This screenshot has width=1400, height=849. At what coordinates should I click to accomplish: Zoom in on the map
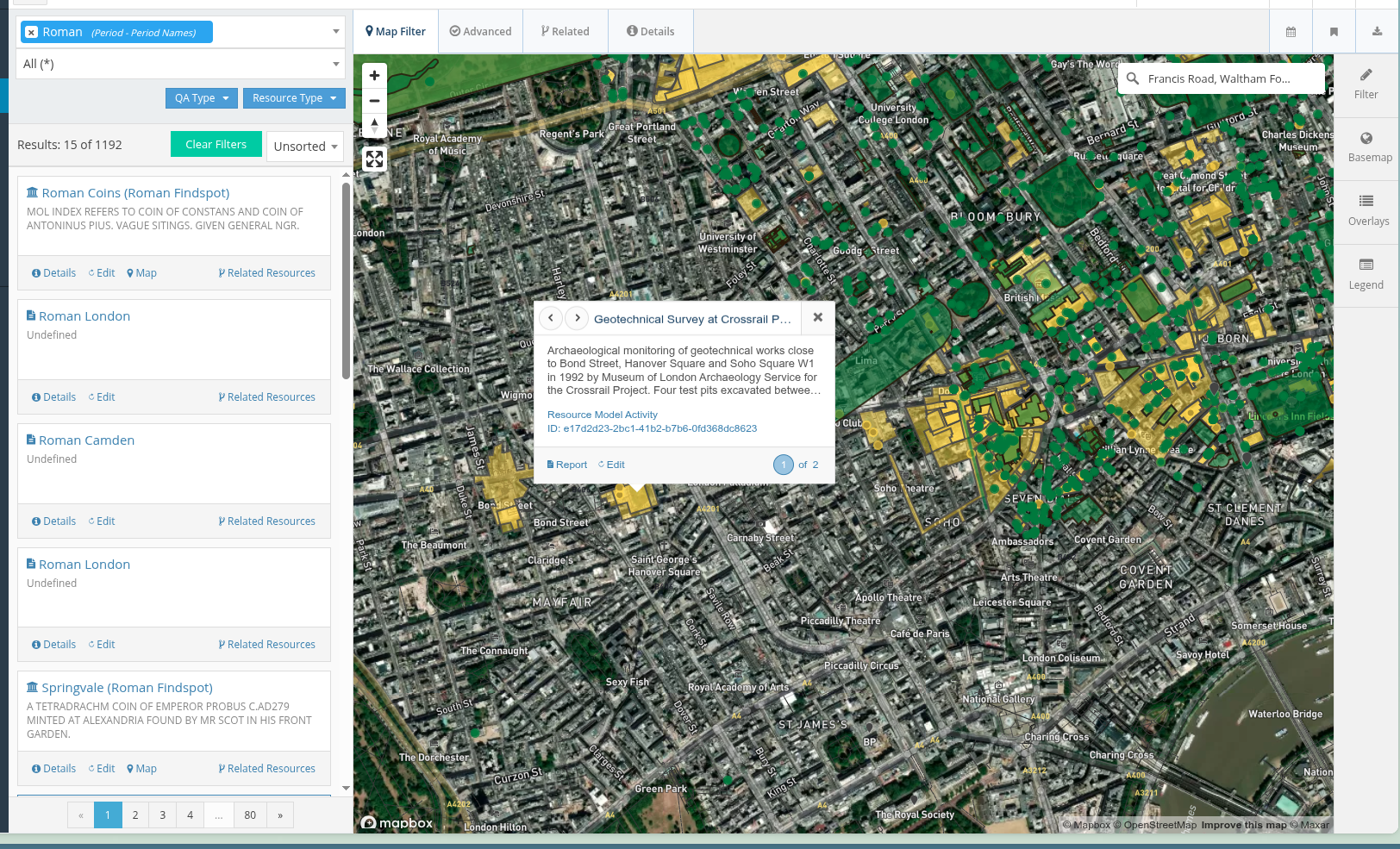[x=374, y=76]
